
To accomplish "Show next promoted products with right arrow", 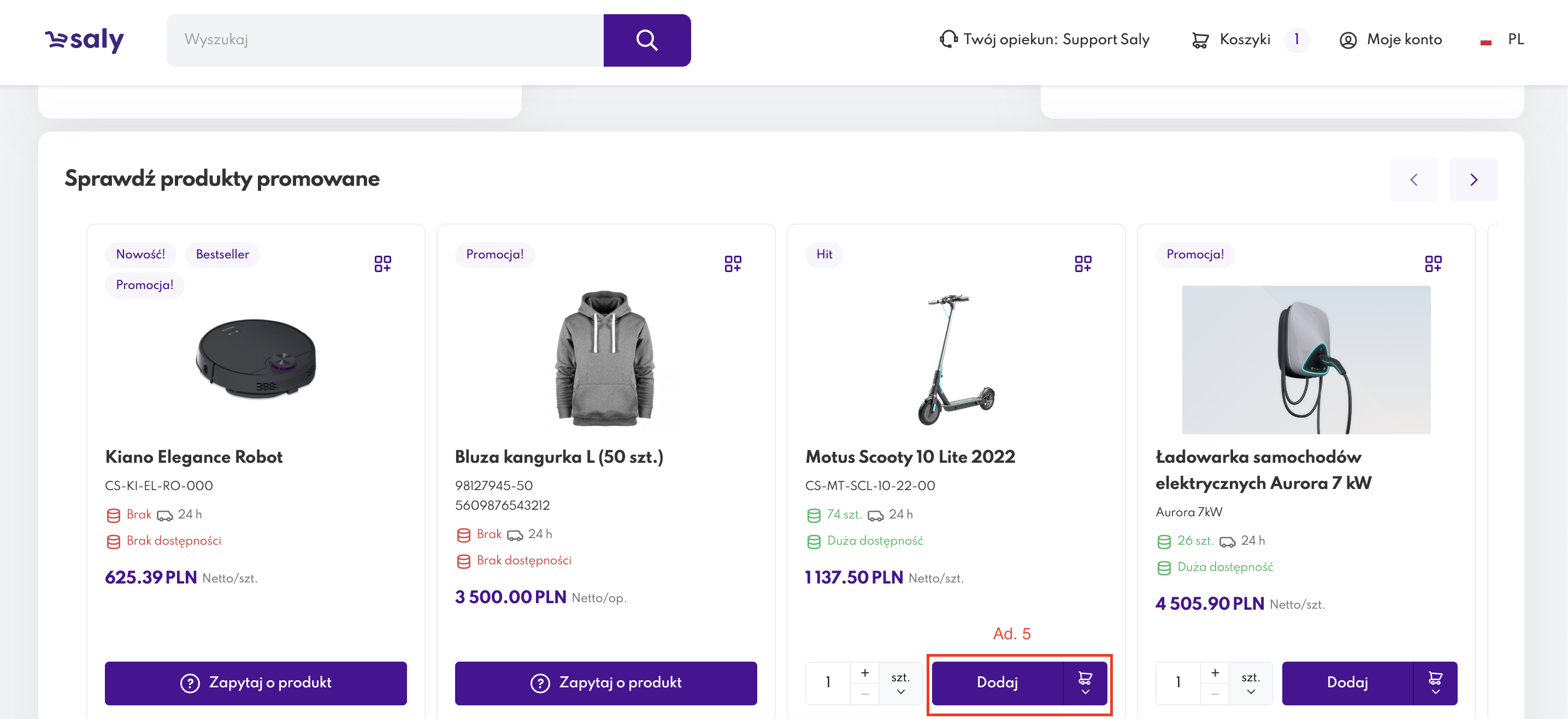I will pyautogui.click(x=1473, y=180).
